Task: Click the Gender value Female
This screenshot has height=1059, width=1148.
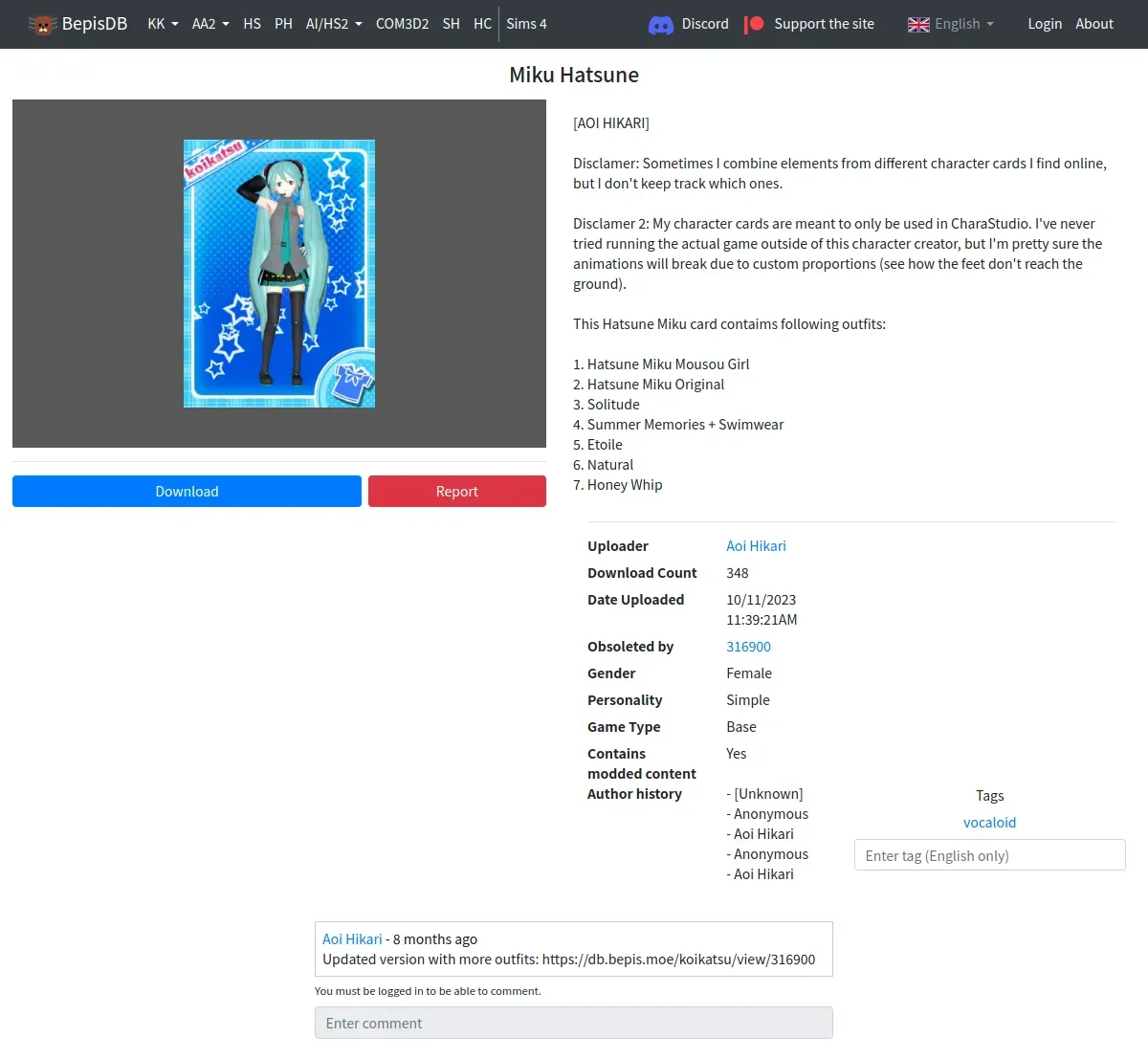Action: [x=749, y=673]
